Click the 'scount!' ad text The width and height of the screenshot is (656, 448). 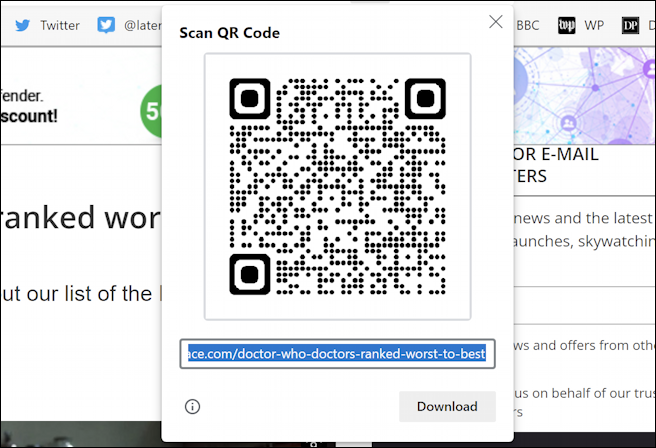tap(28, 116)
